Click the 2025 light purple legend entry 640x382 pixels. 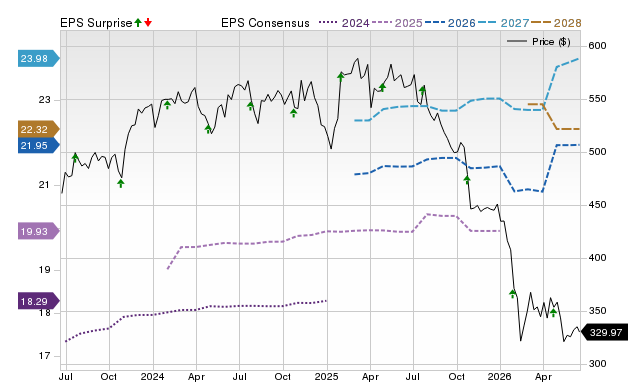[397, 23]
